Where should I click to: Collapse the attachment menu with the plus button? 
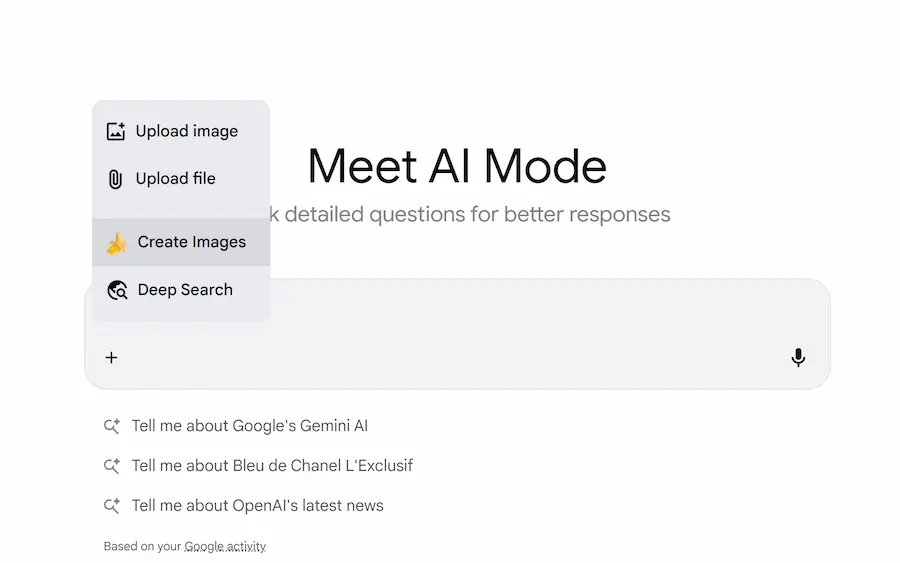tap(111, 357)
